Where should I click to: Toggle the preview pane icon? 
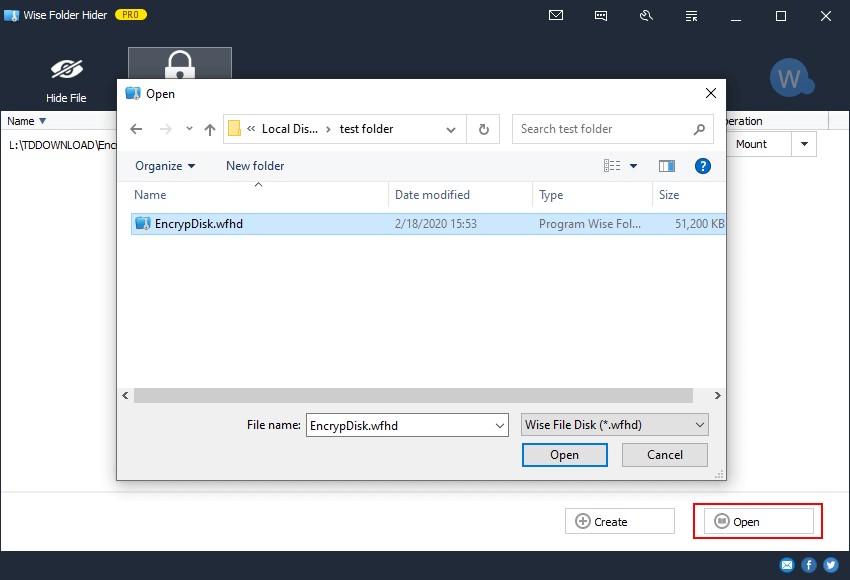click(x=667, y=166)
